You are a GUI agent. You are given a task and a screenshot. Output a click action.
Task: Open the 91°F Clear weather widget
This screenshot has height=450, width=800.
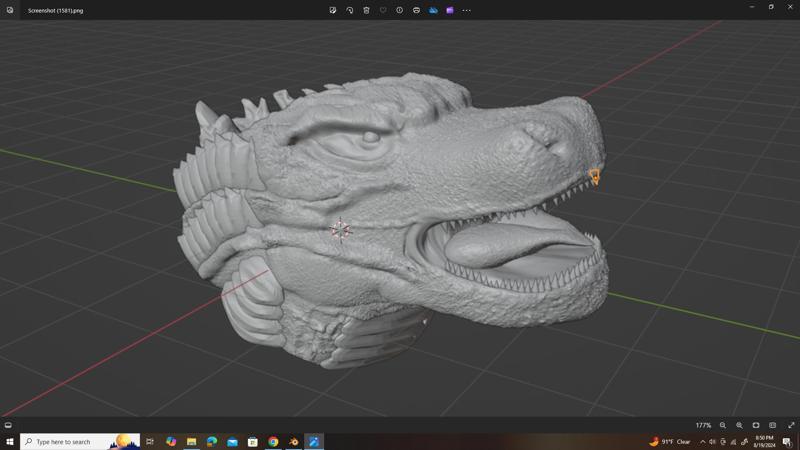[669, 442]
